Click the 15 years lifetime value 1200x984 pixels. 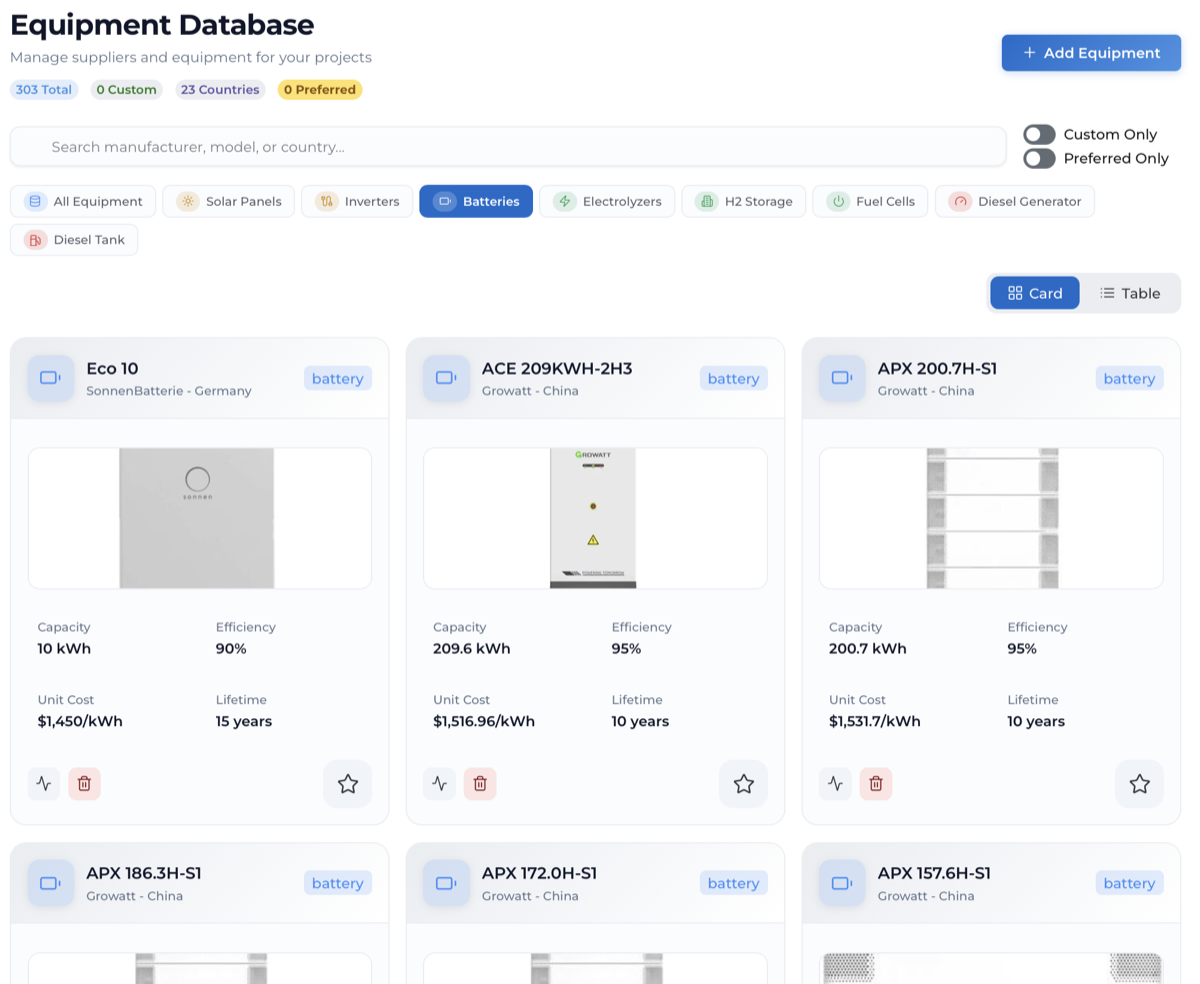(244, 721)
